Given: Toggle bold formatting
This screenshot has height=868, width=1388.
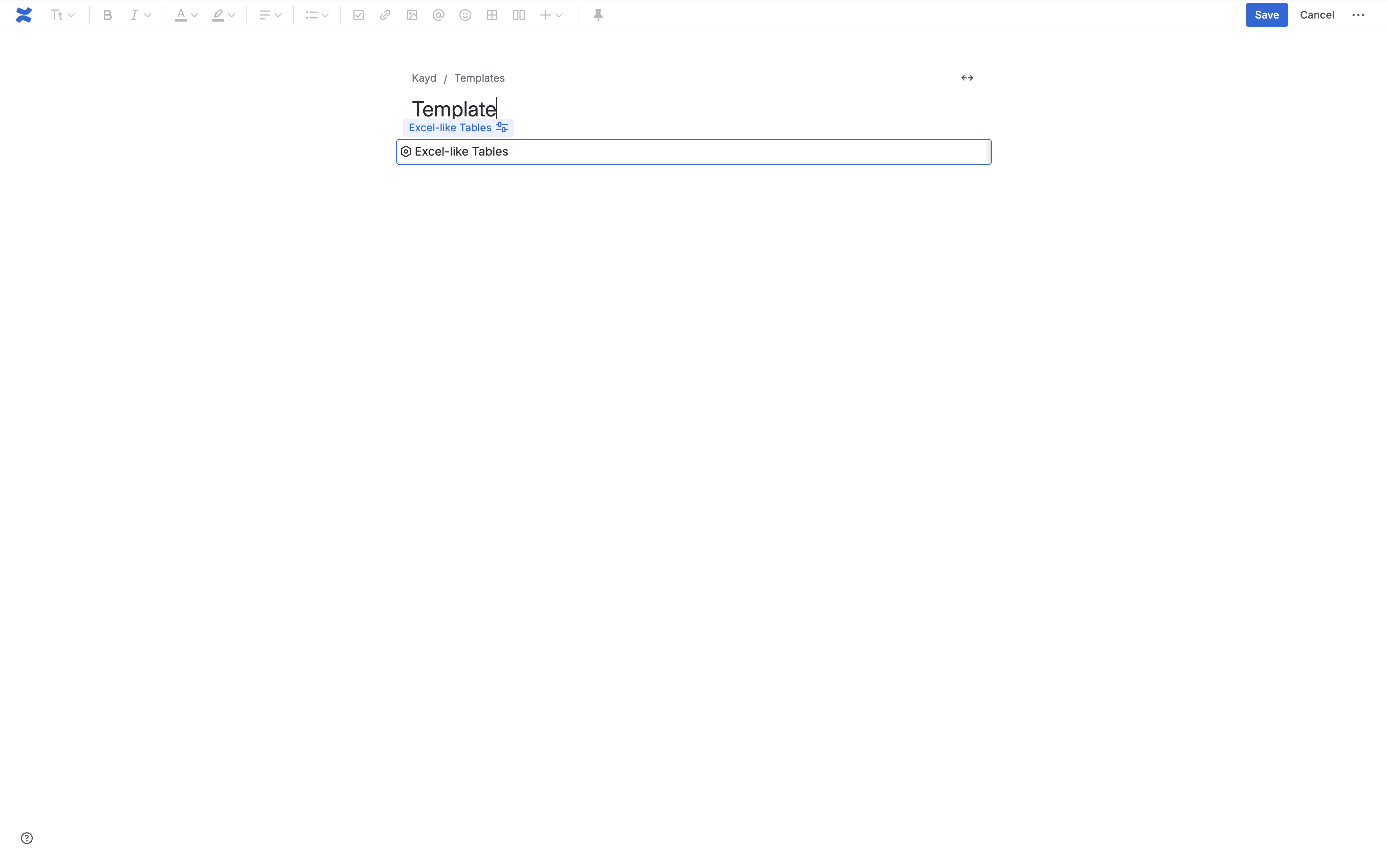Looking at the screenshot, I should (x=107, y=15).
